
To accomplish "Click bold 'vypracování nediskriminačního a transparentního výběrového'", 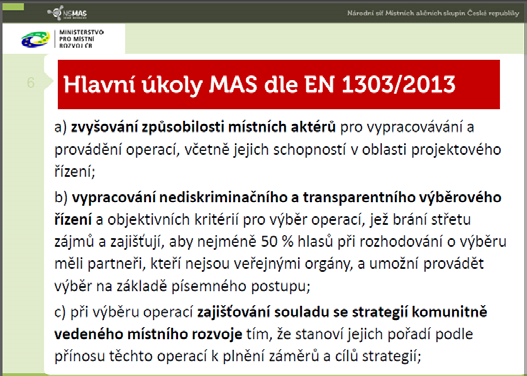I will [286, 198].
